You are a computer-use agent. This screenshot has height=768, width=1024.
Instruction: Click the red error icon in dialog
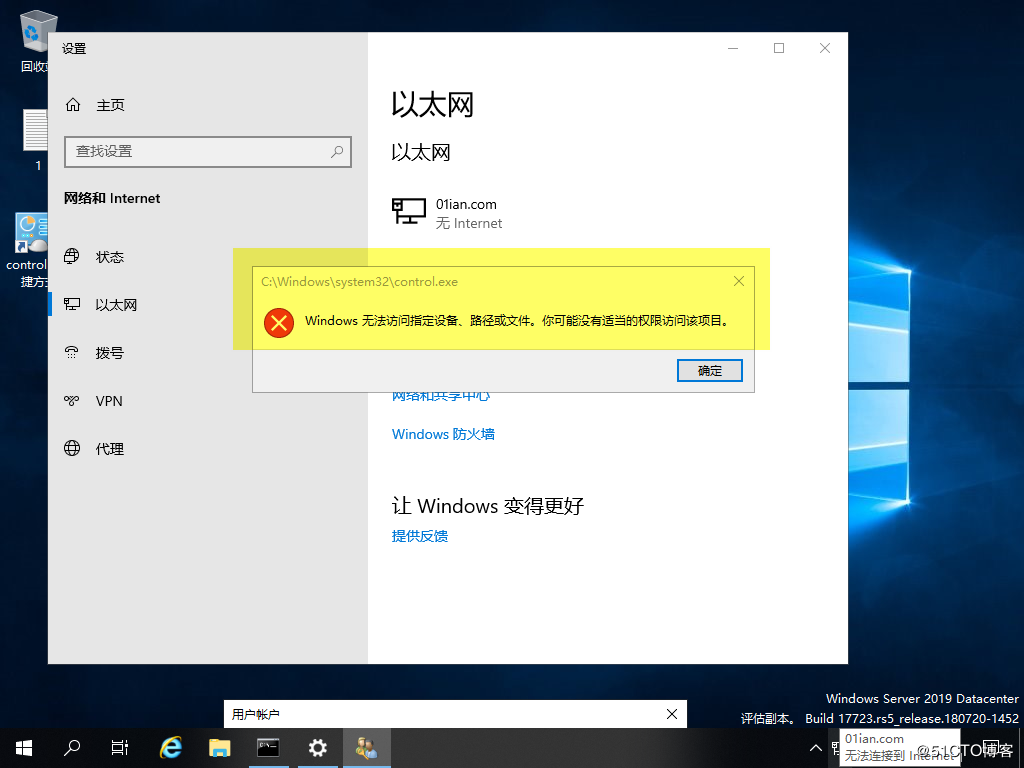[279, 323]
